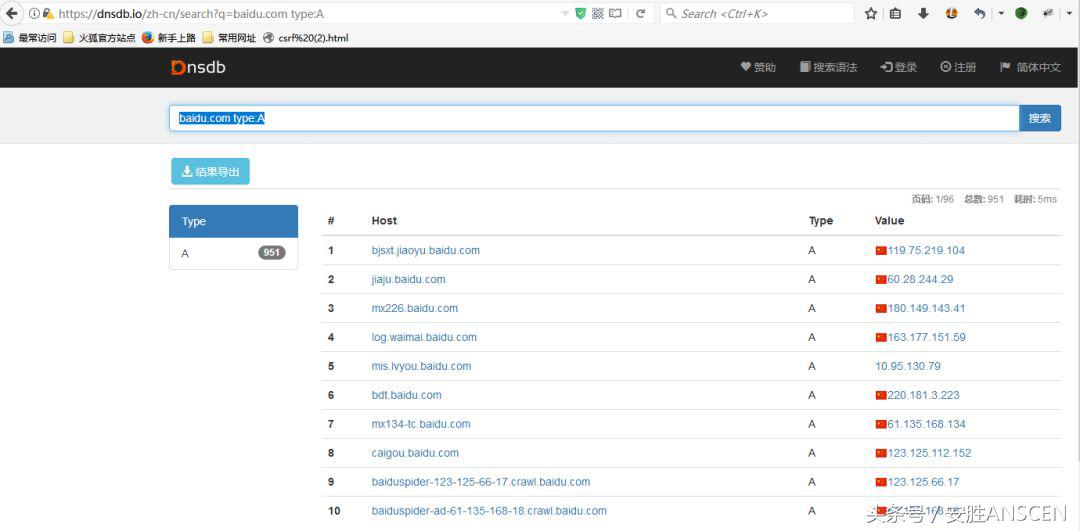This screenshot has height=531, width=1080.
Task: Click the reload page icon
Action: [x=640, y=14]
